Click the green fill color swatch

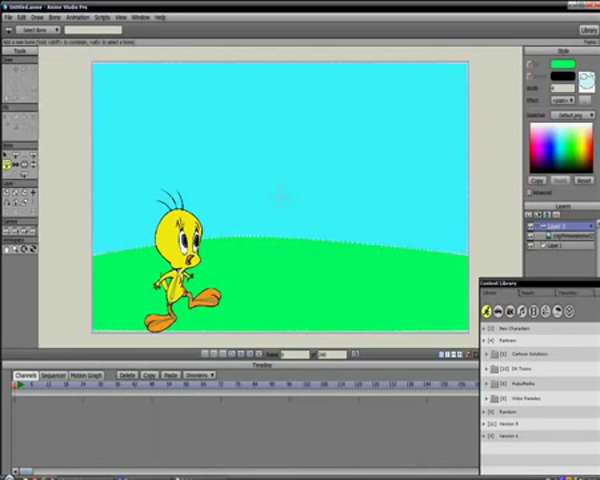[563, 64]
